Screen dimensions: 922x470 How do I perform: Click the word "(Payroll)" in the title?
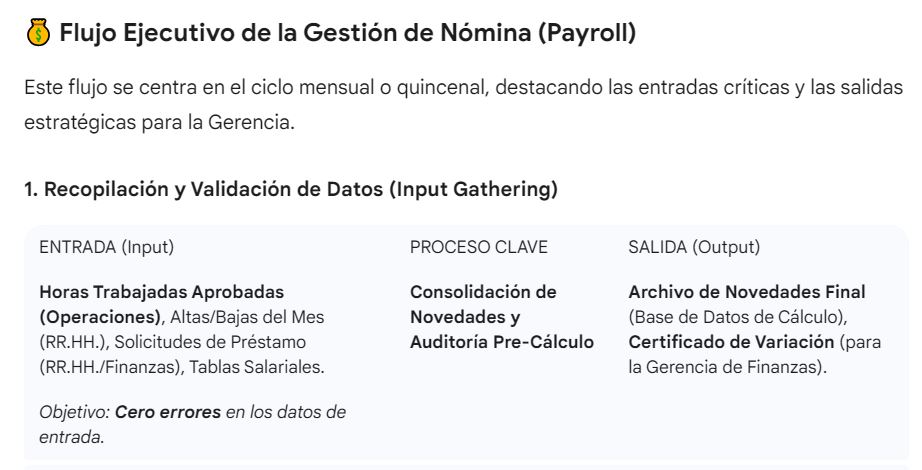coord(586,33)
